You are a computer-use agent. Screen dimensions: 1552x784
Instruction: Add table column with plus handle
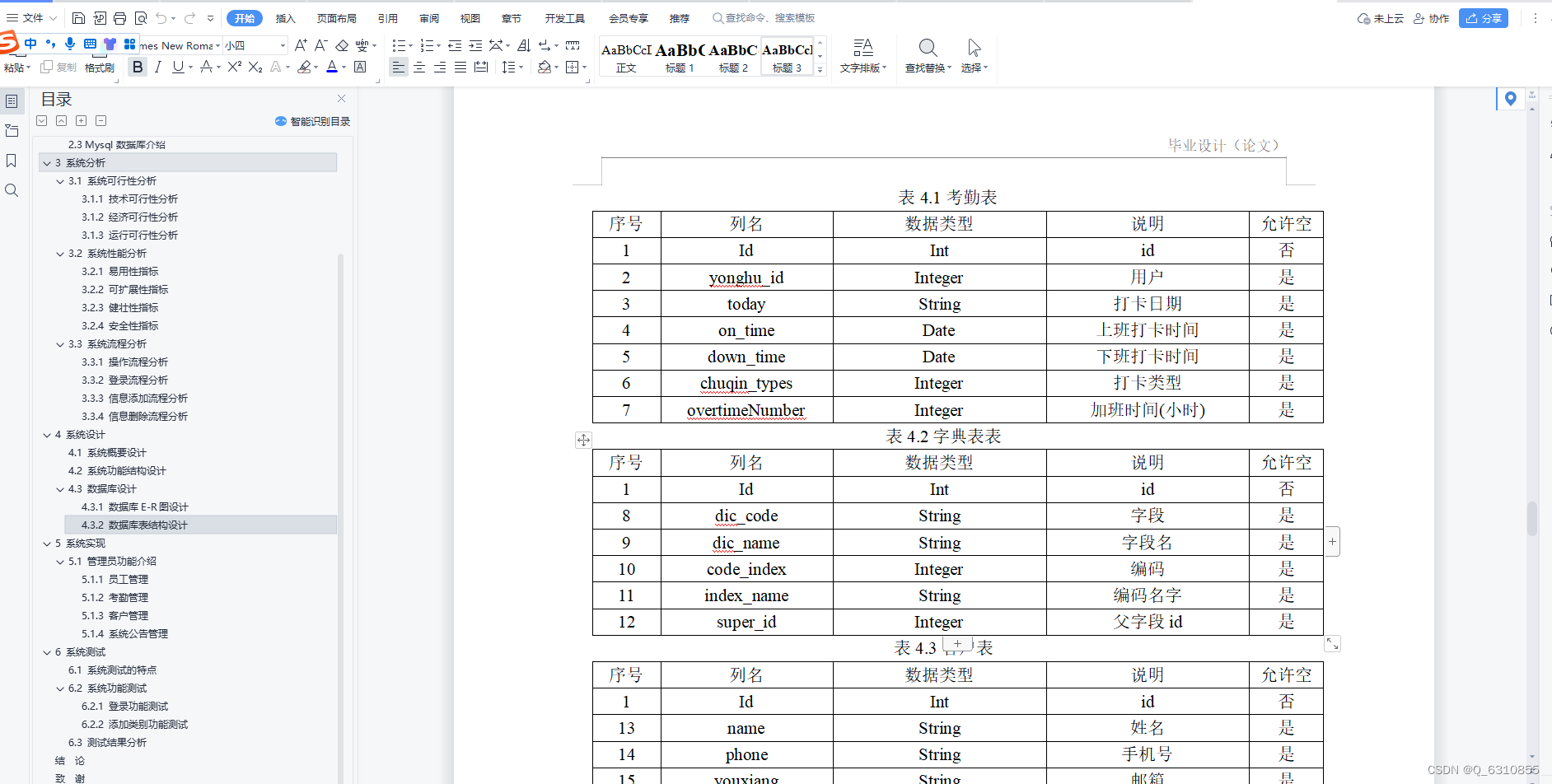coord(1332,542)
